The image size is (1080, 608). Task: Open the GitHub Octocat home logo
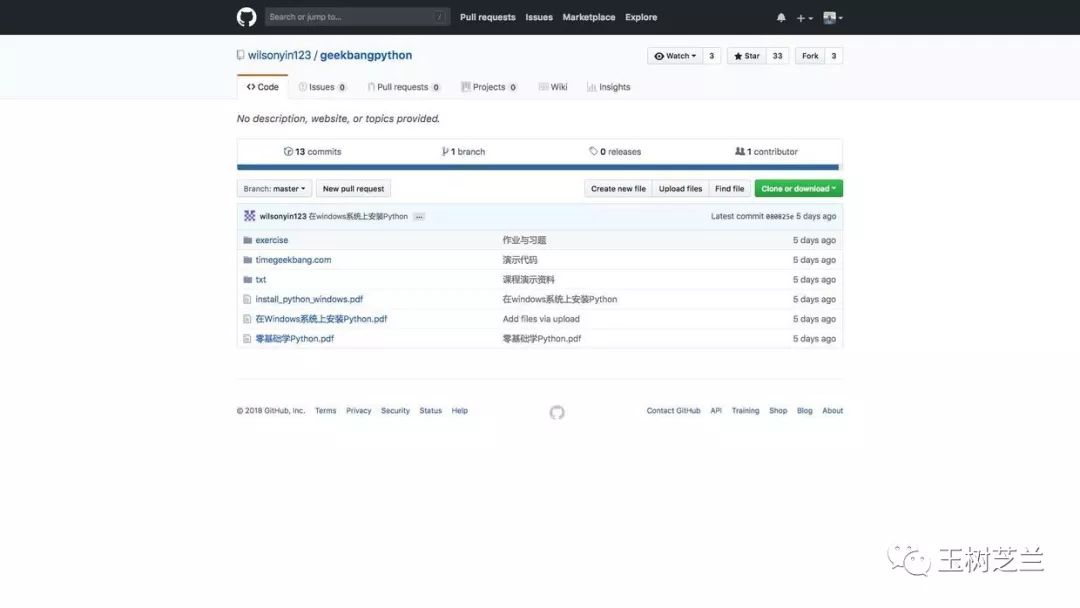(x=246, y=17)
